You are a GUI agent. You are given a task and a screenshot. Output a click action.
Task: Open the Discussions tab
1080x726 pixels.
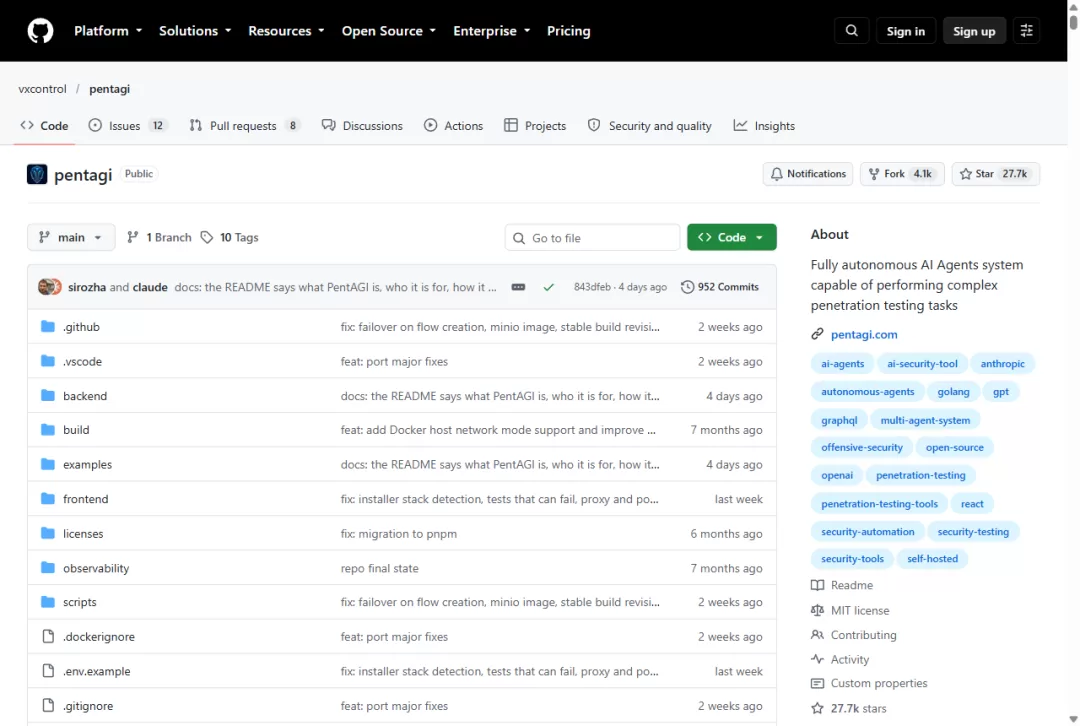click(362, 125)
